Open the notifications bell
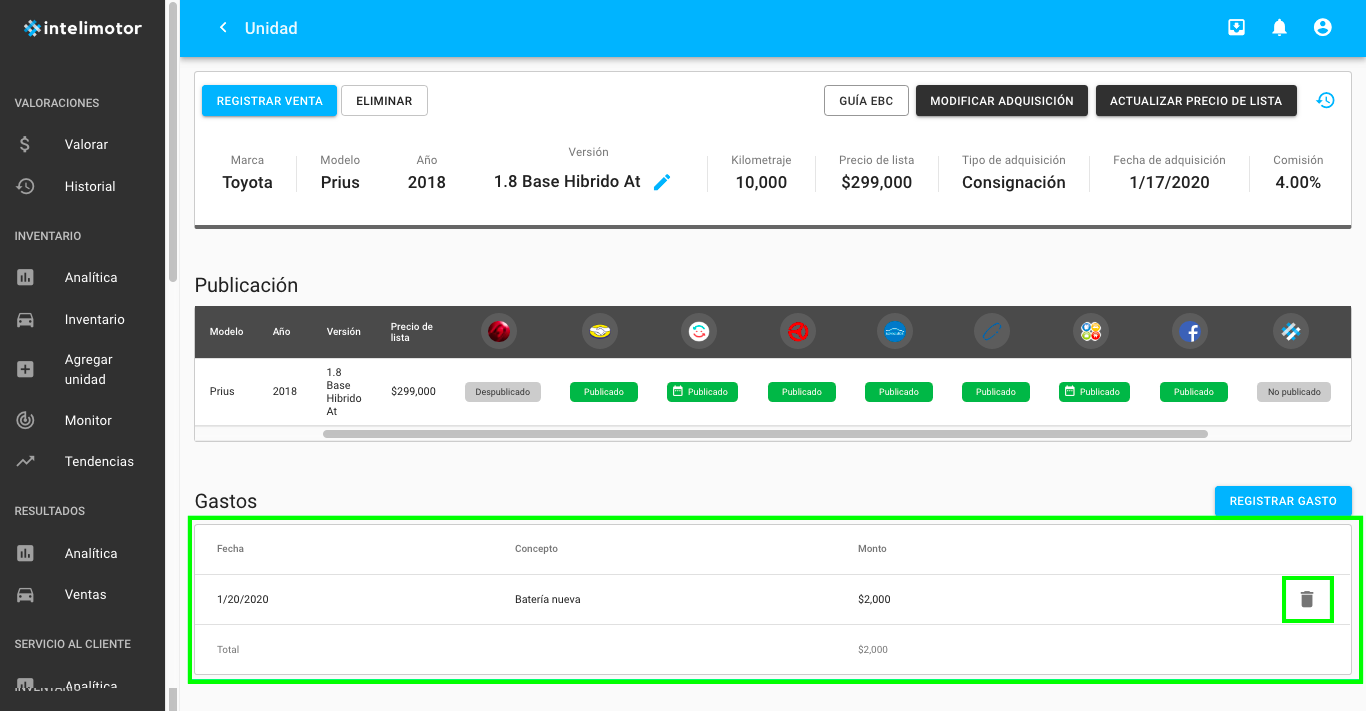 point(1279,28)
